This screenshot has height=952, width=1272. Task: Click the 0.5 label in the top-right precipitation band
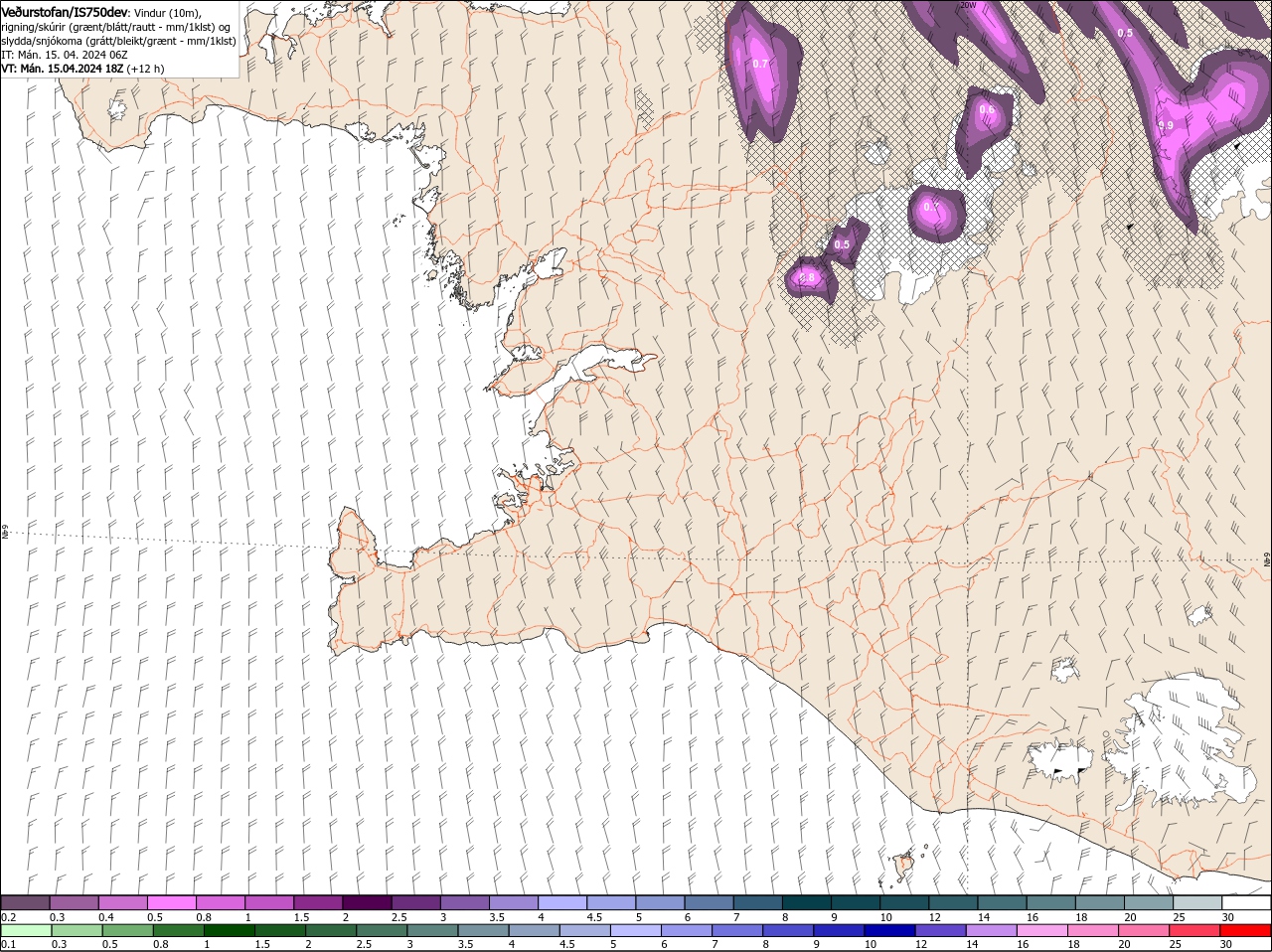coord(1125,33)
